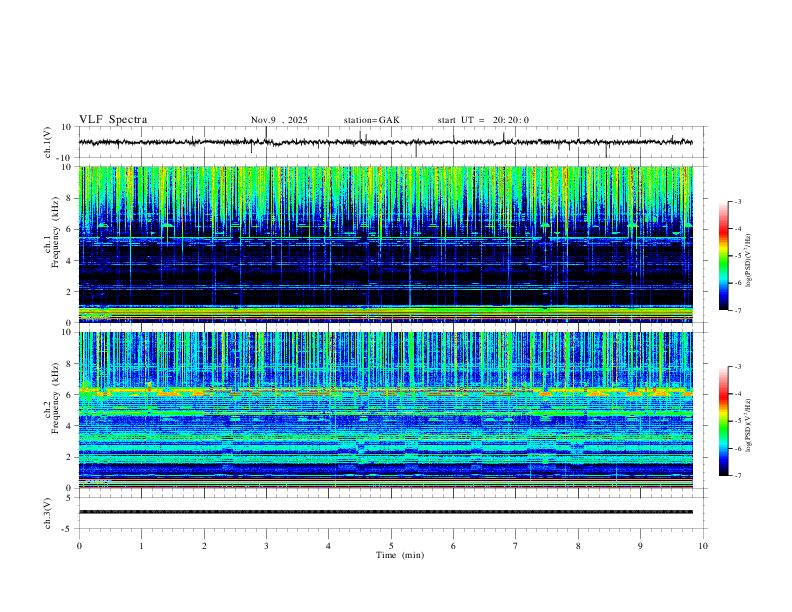
Task: Click the "-7" label on ch.2 colorbar
Action: click(737, 476)
